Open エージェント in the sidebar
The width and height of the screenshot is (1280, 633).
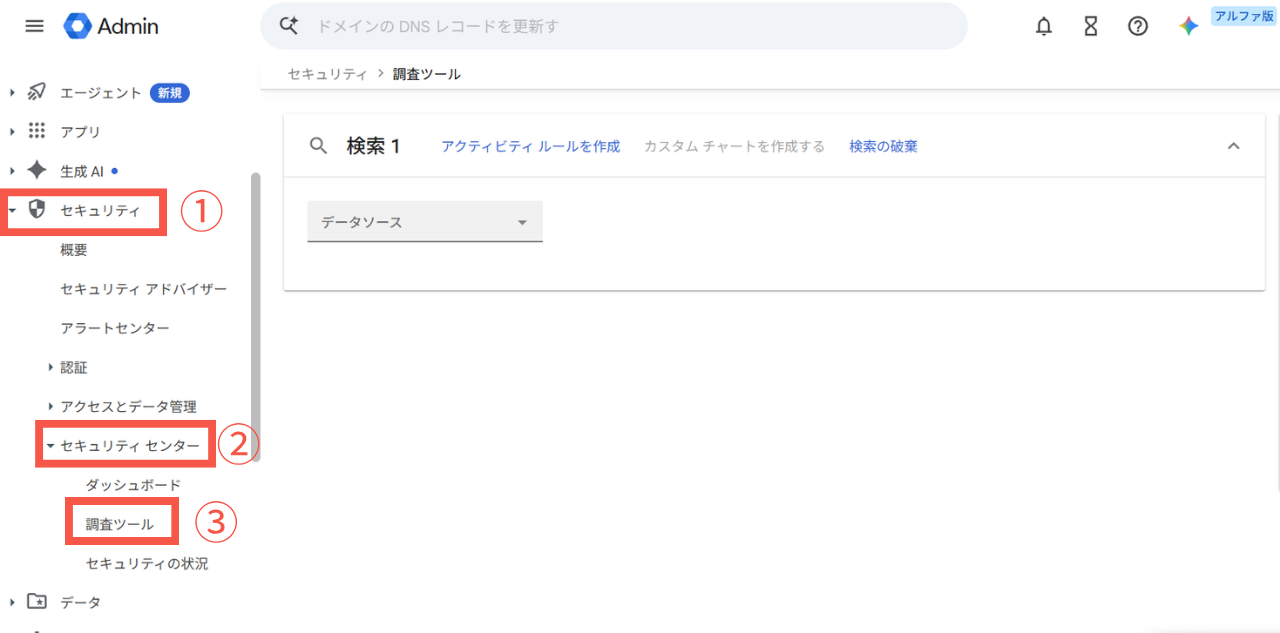pyautogui.click(x=101, y=93)
